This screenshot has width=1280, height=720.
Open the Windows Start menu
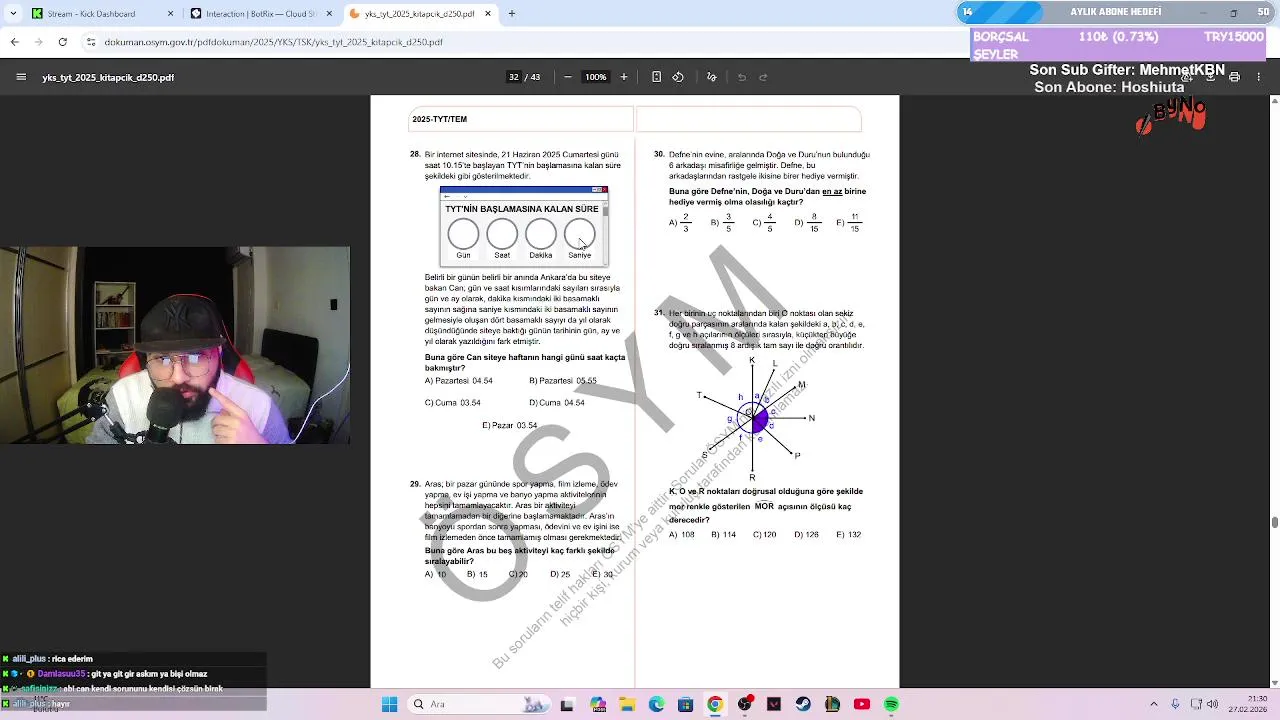click(389, 704)
